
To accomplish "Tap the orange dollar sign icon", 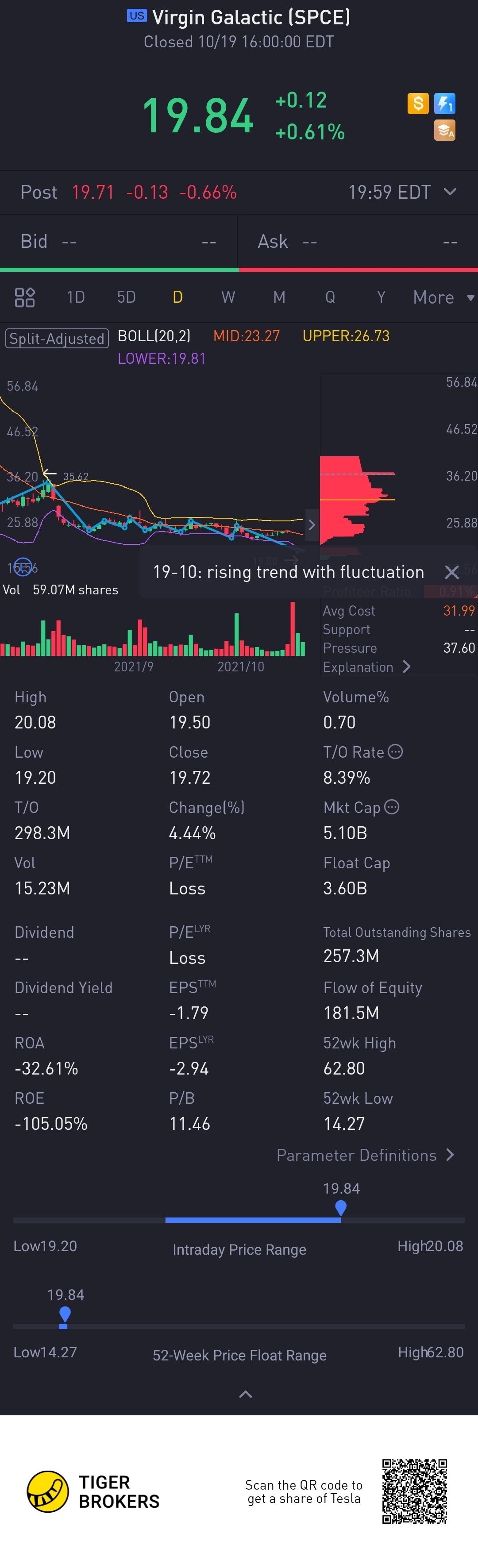I will click(x=418, y=104).
